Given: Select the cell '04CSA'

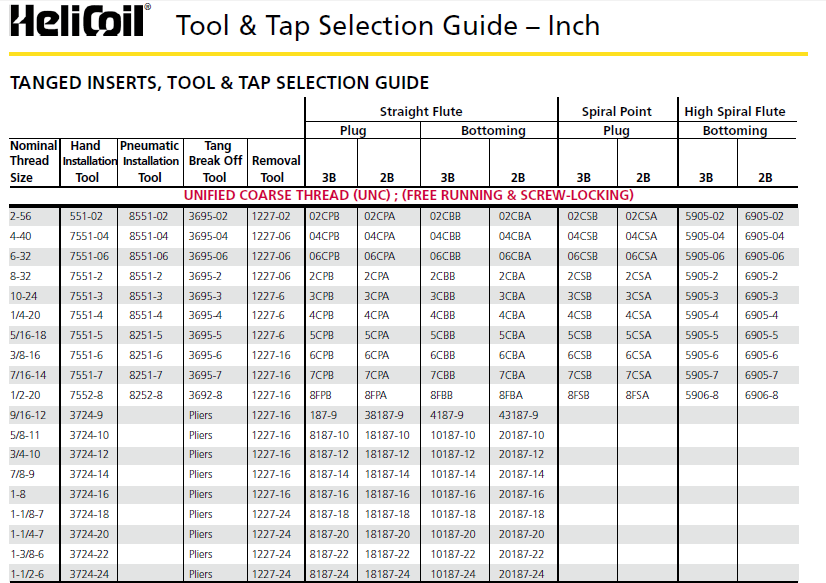Looking at the screenshot, I should (x=641, y=236).
